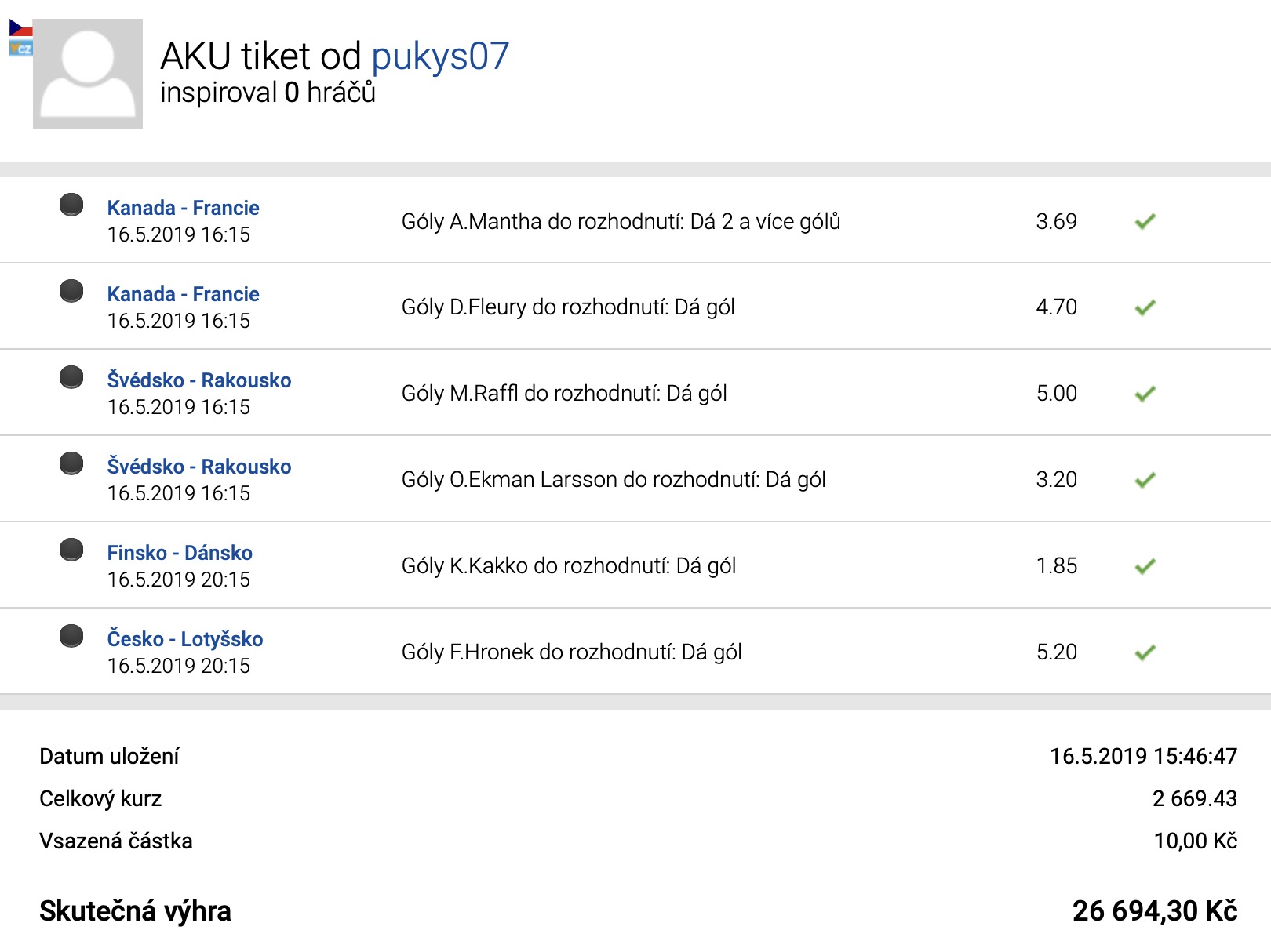Click the puck icon for Finsko - Dánsko
Viewport: 1271px width, 952px height.
click(x=71, y=550)
